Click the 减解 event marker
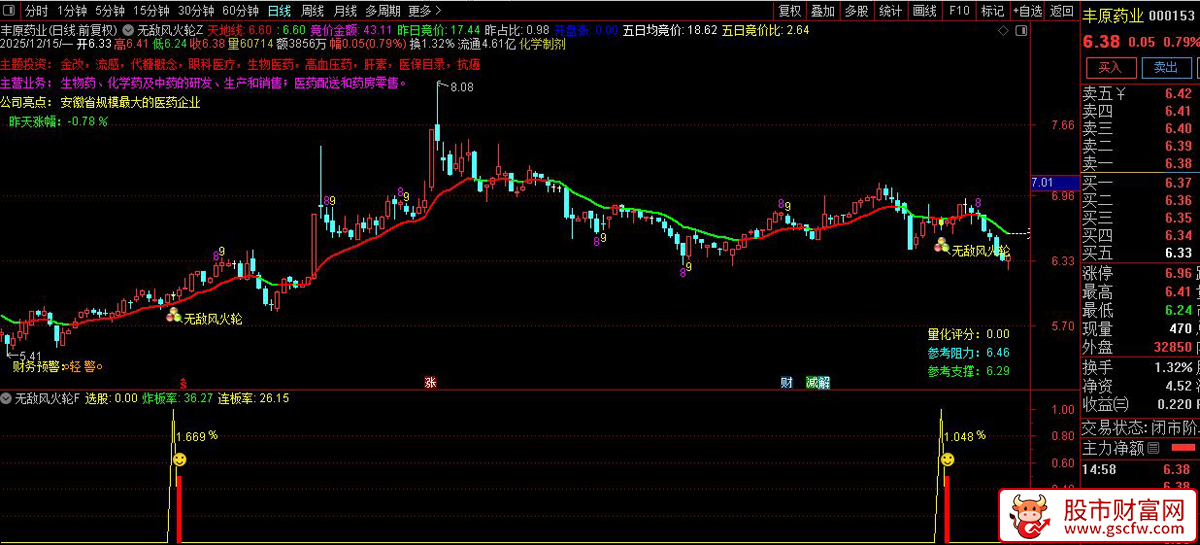Viewport: 1200px width, 545px height. click(x=818, y=382)
